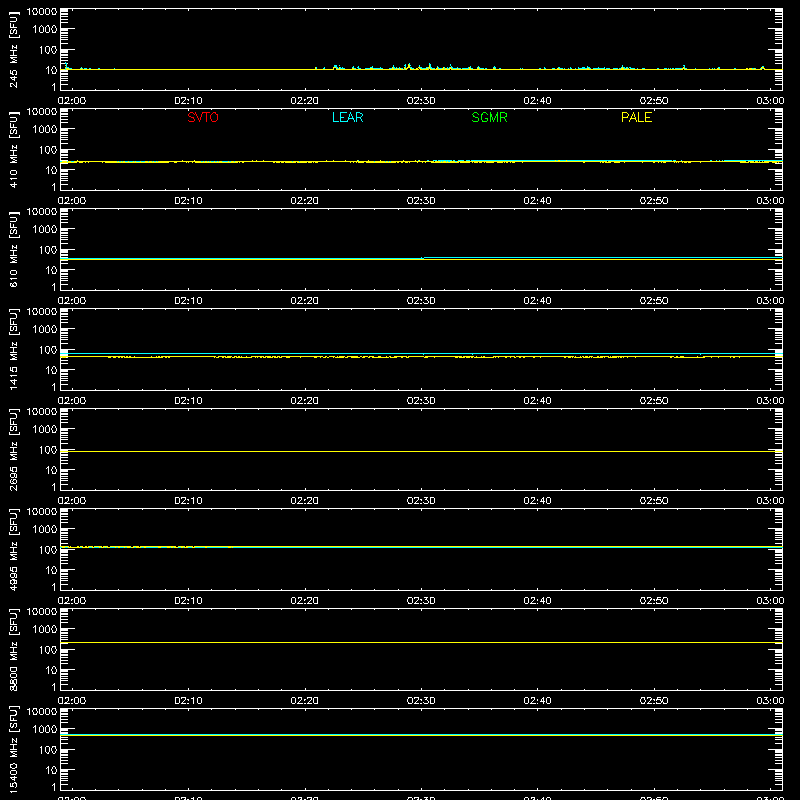
Task: Select the 610 MHz [SFU] axis title
Action: pos(13,249)
